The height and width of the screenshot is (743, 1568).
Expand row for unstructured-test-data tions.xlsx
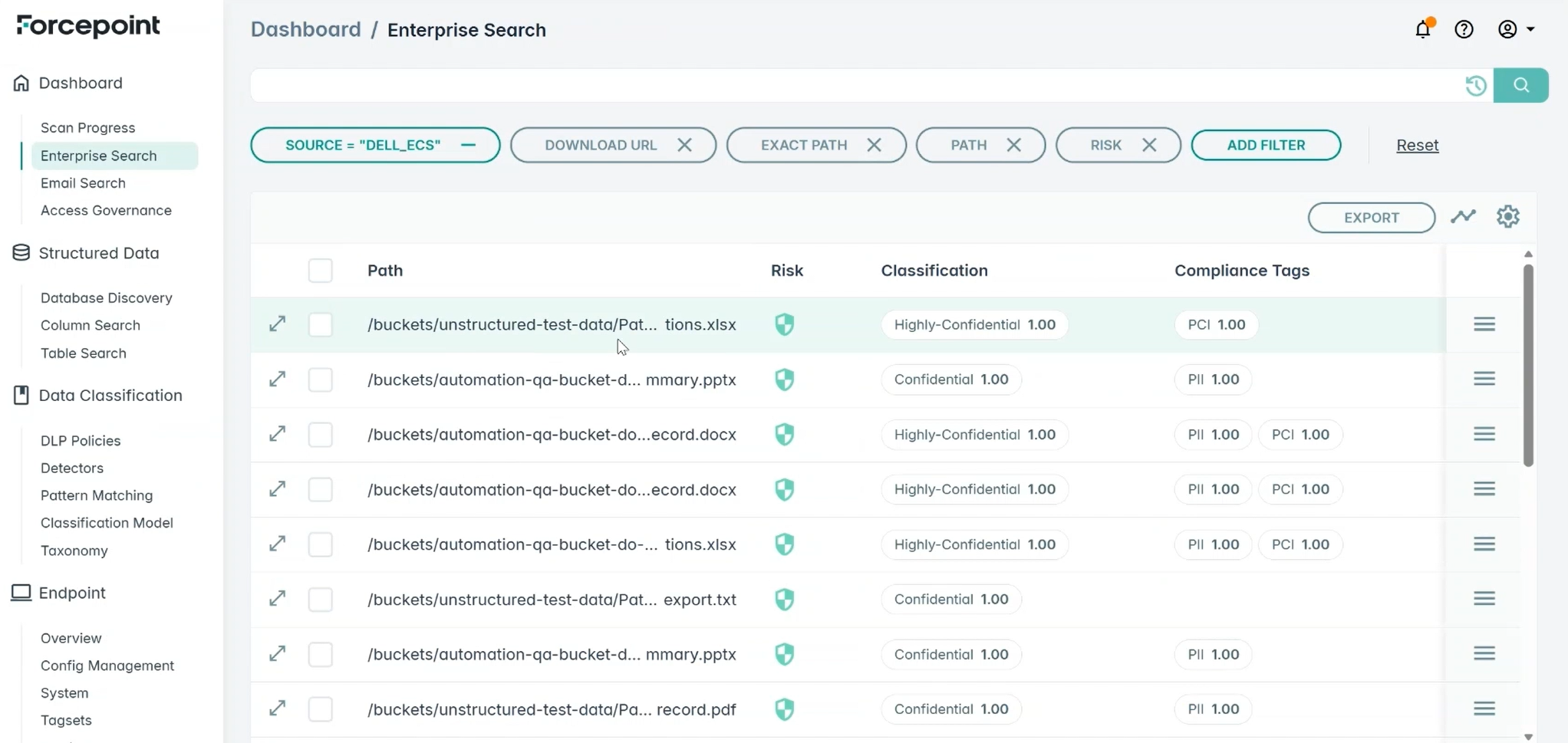[277, 324]
